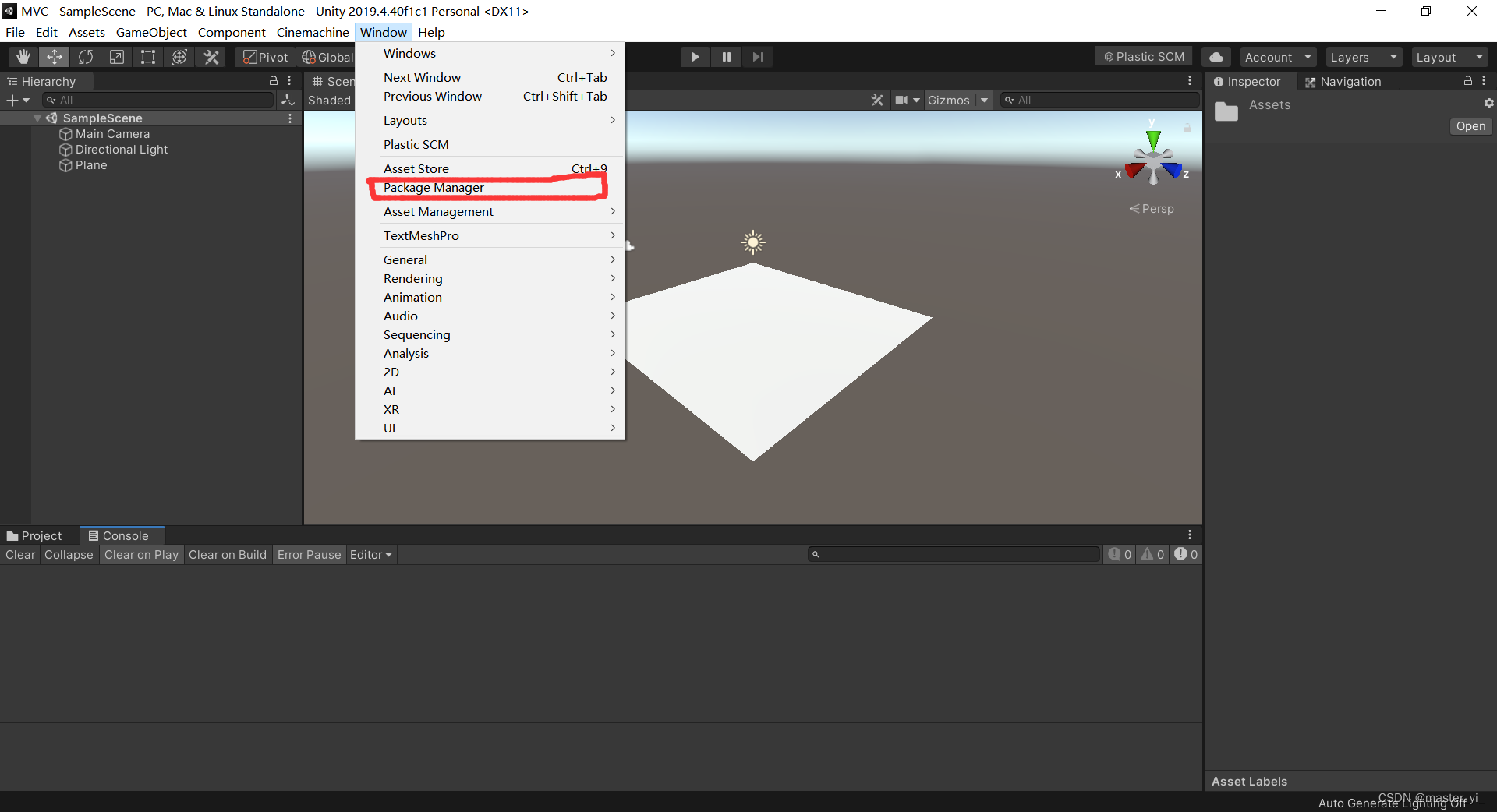Open Cinemachine menu in menu bar
Screen dimensions: 1497x812
313,32
